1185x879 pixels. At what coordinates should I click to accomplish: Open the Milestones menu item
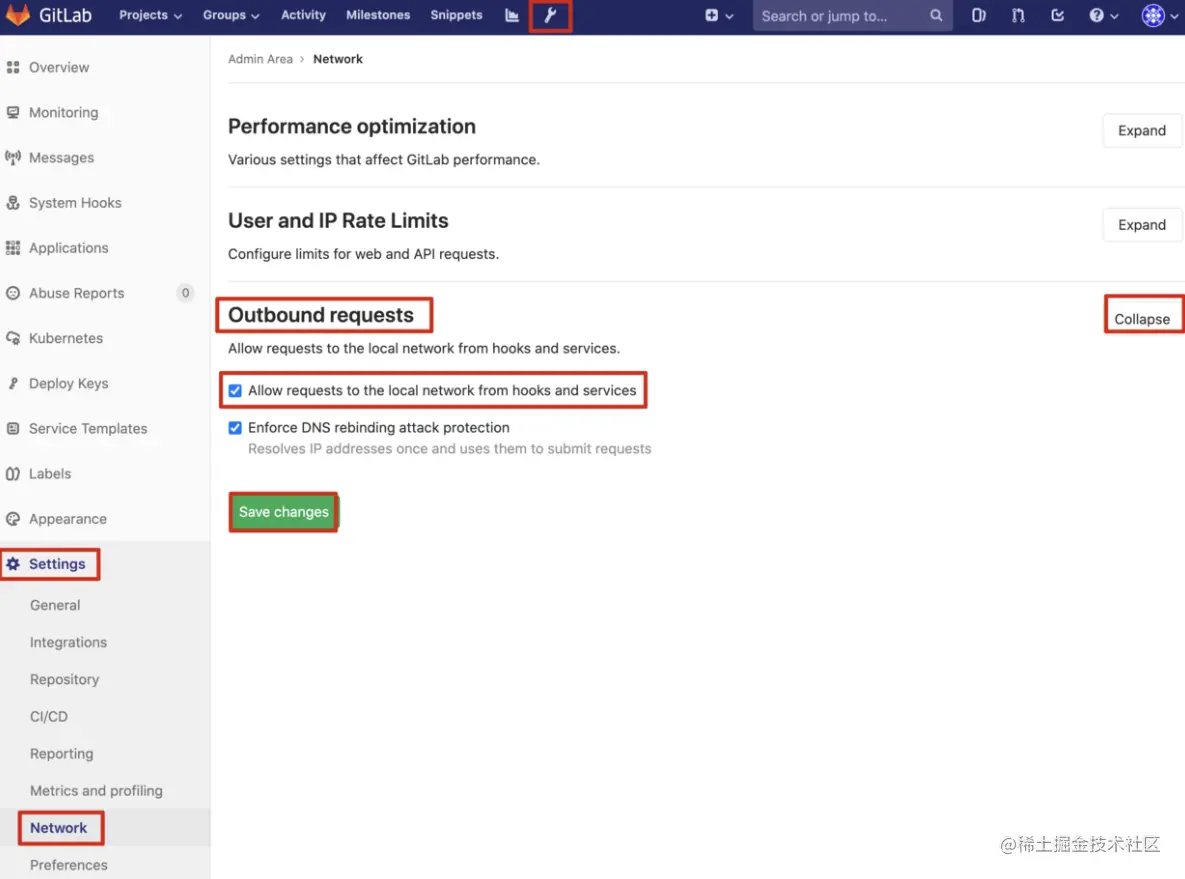pos(378,15)
